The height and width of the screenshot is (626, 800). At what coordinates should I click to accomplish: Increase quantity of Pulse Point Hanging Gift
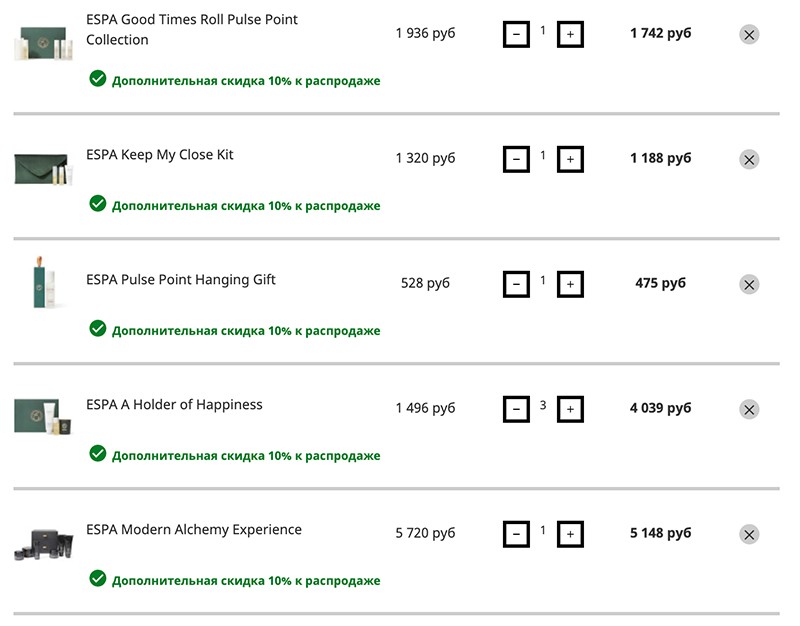click(570, 284)
